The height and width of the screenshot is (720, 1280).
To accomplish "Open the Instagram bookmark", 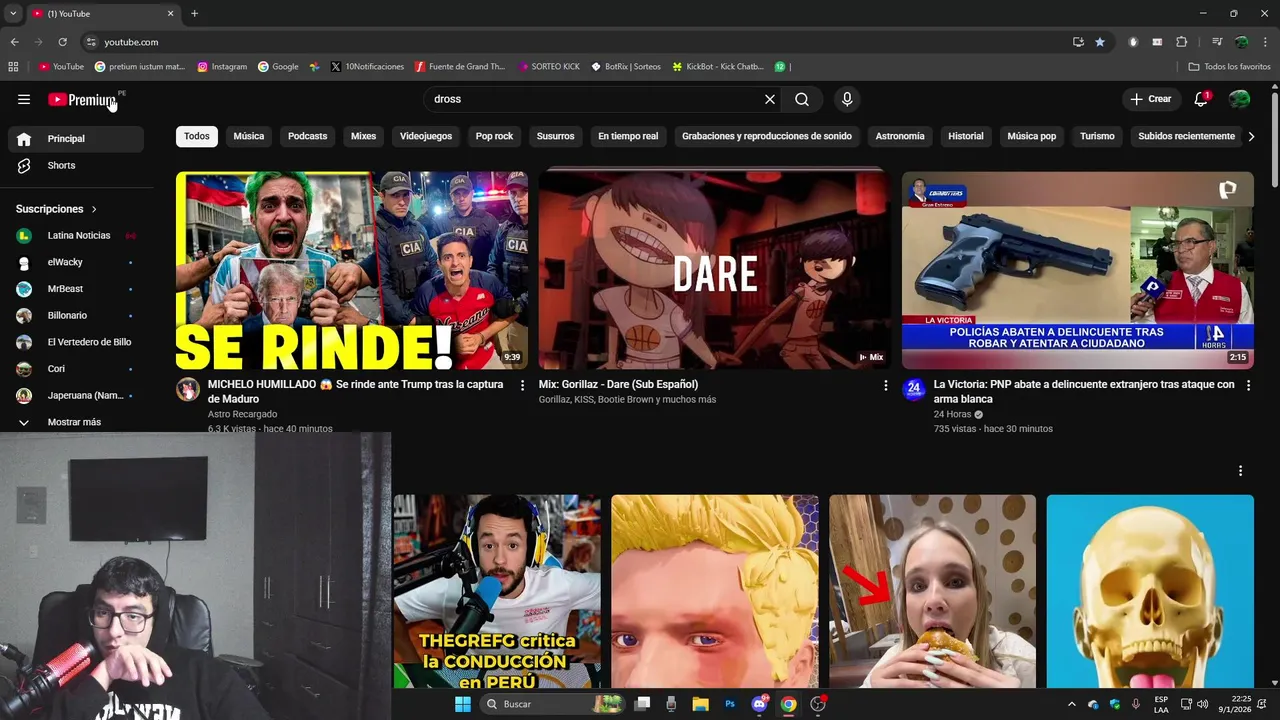I will tap(222, 67).
